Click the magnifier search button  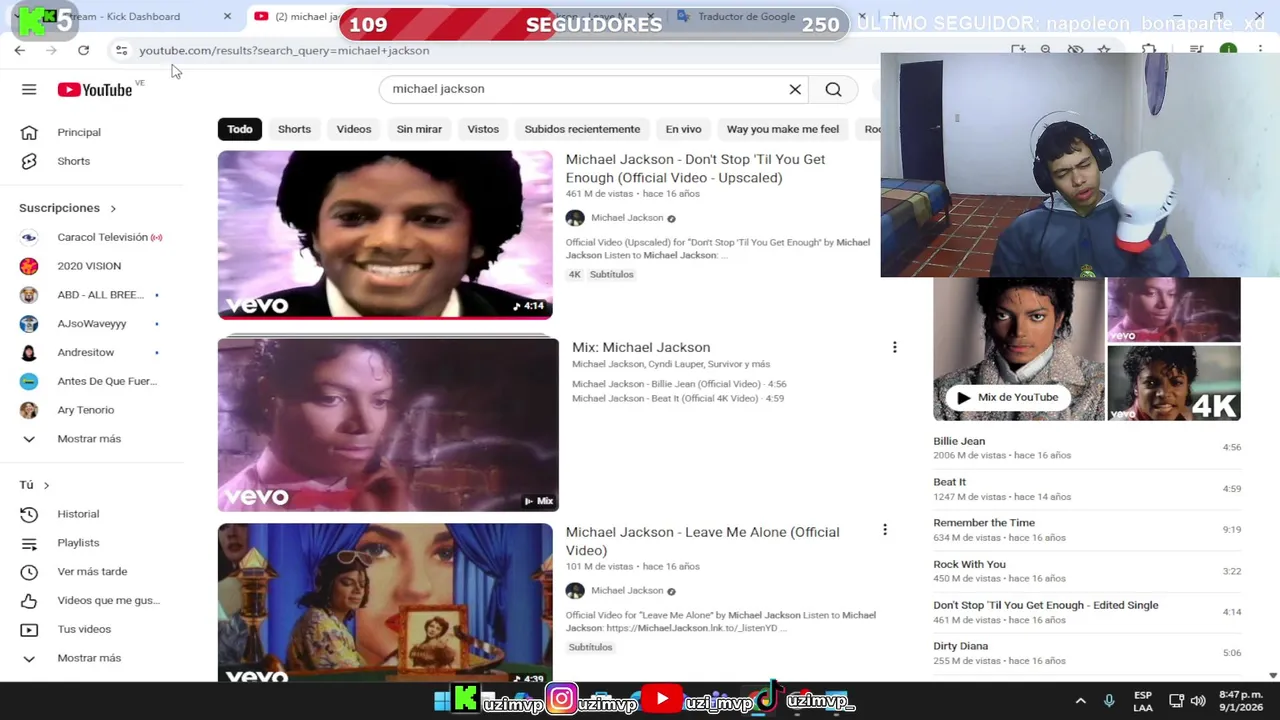click(833, 89)
